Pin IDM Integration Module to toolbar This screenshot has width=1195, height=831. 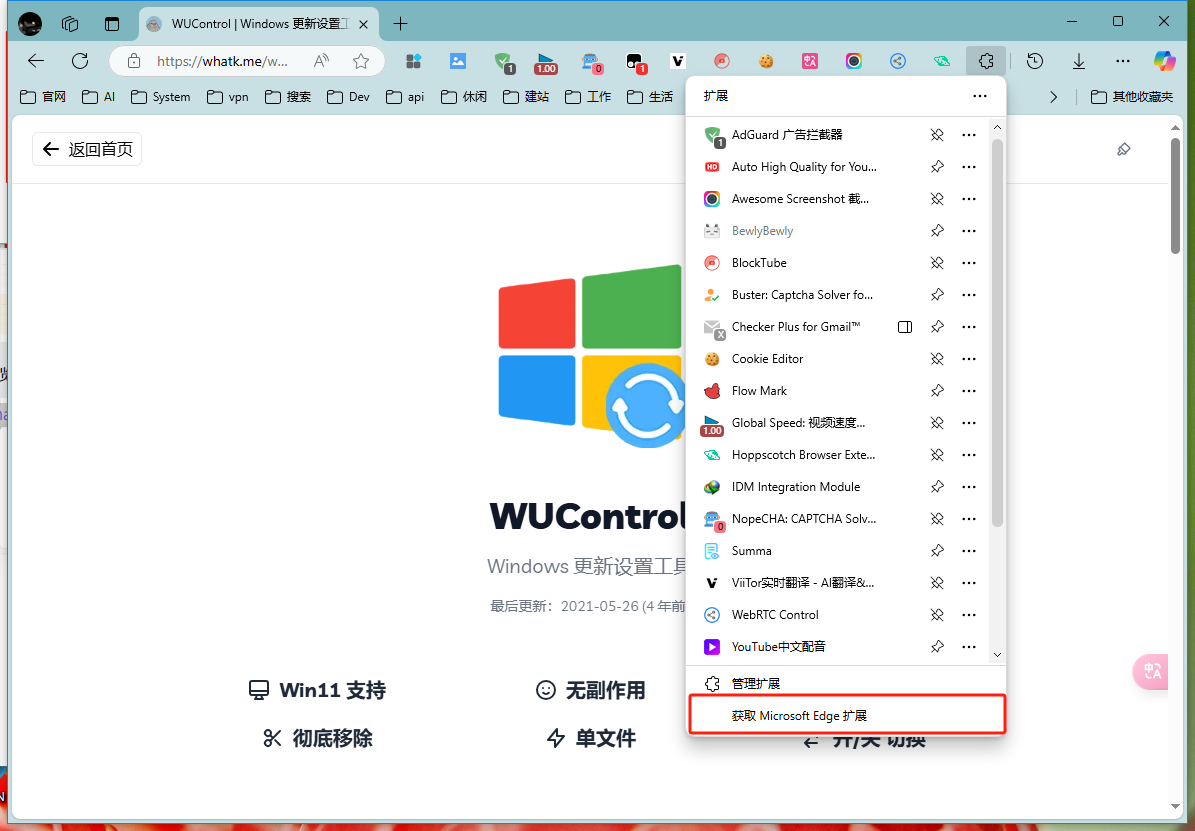coord(937,487)
